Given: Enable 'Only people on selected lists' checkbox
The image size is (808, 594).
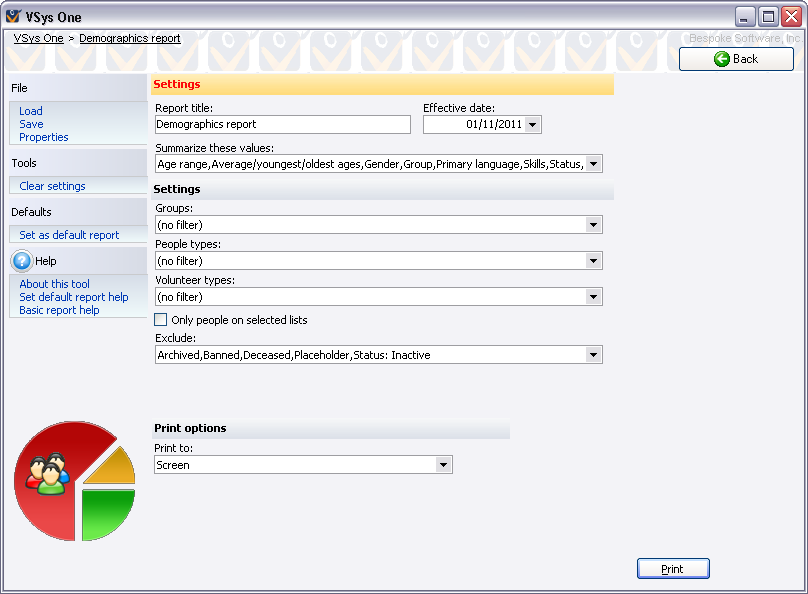Looking at the screenshot, I should [x=161, y=320].
